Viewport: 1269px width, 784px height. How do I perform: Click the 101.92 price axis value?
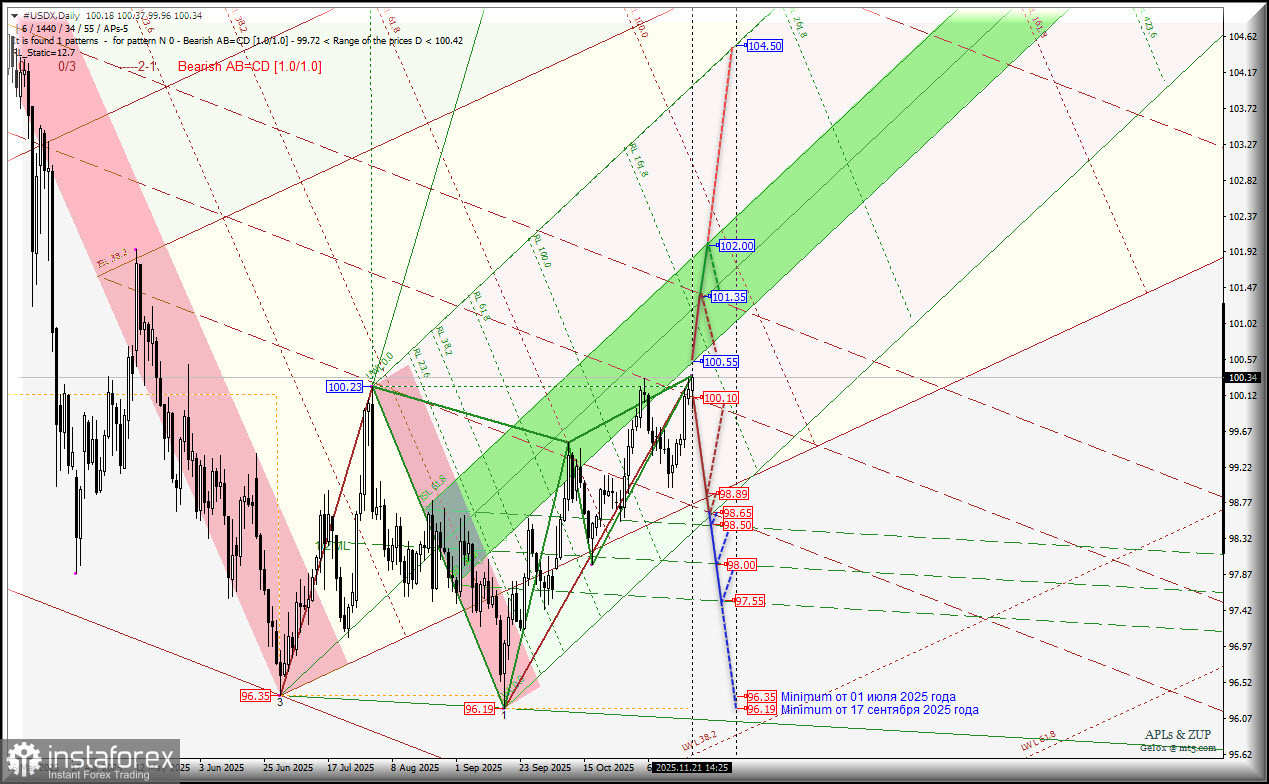point(1242,252)
